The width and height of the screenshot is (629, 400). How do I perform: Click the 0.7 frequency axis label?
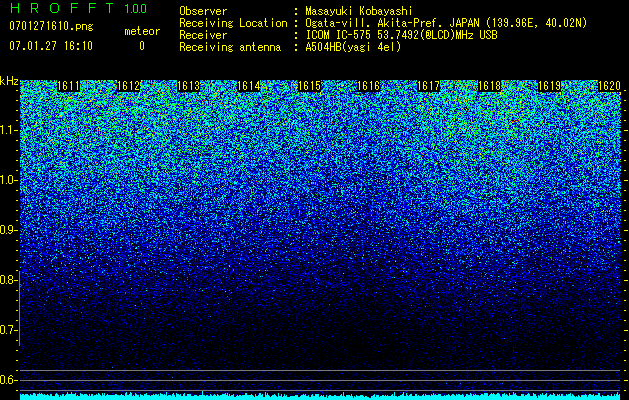tap(8, 330)
